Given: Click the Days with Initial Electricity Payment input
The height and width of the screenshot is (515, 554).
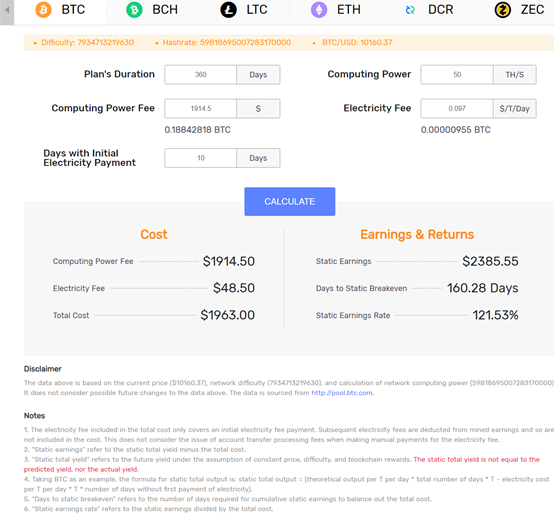Looking at the screenshot, I should pos(201,158).
